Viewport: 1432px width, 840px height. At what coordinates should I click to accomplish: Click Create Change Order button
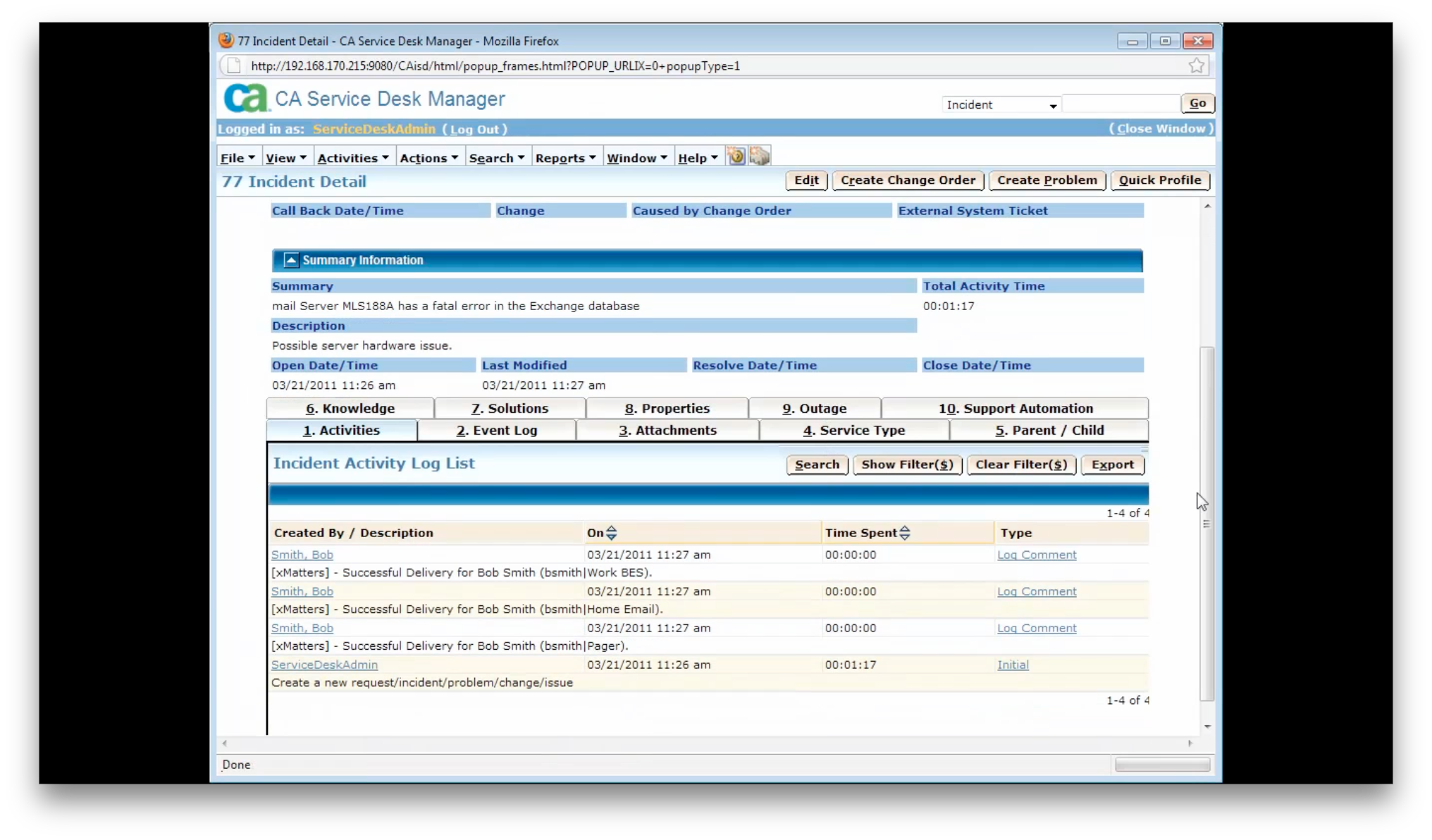point(908,180)
